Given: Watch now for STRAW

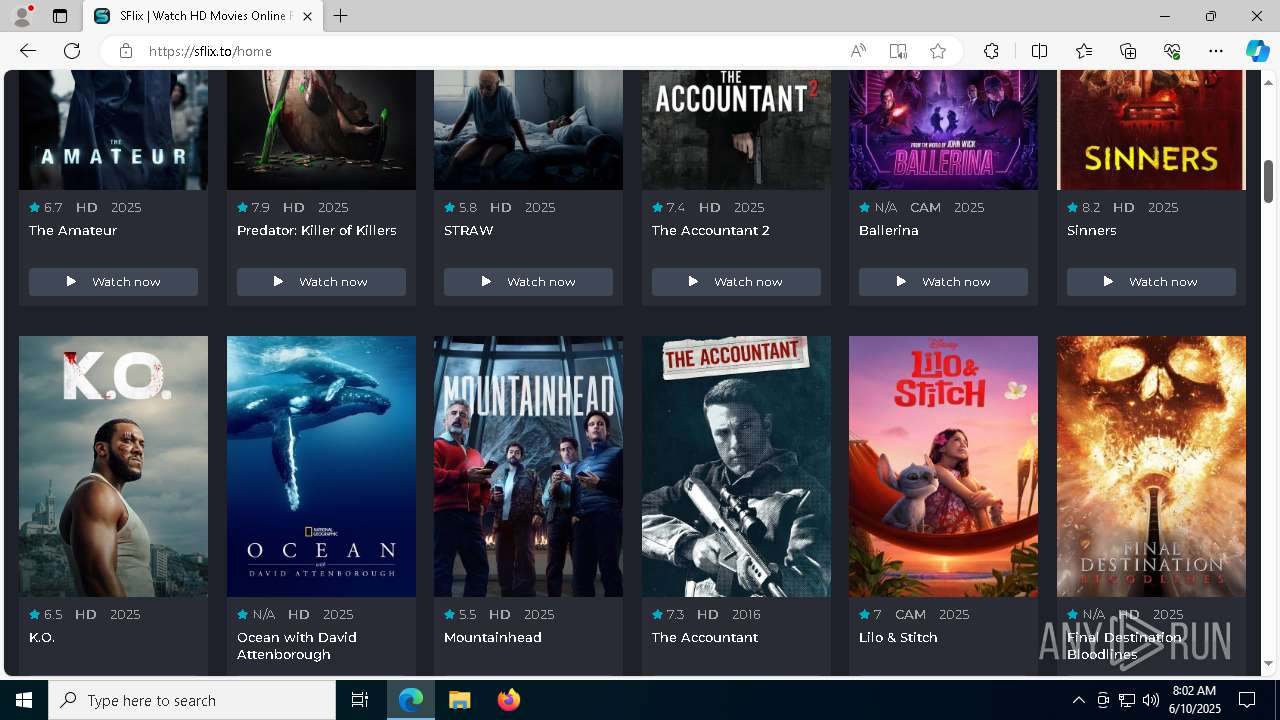Looking at the screenshot, I should point(528,282).
